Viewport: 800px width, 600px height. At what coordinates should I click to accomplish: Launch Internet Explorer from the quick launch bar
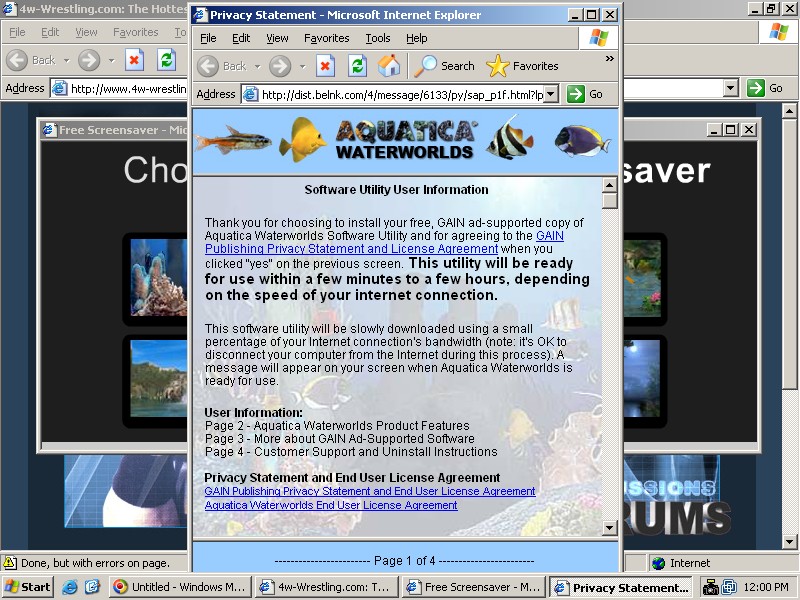[69, 587]
